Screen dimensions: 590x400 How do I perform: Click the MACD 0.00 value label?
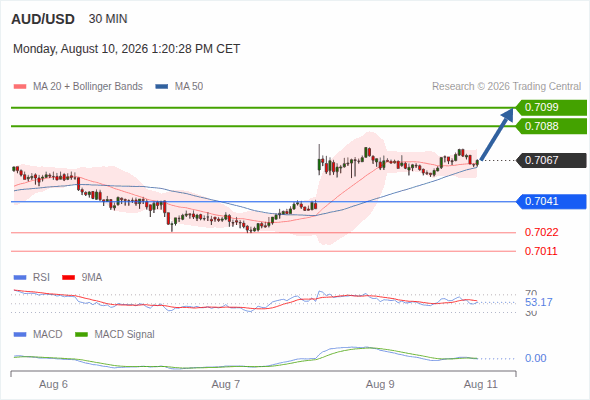coord(535,358)
